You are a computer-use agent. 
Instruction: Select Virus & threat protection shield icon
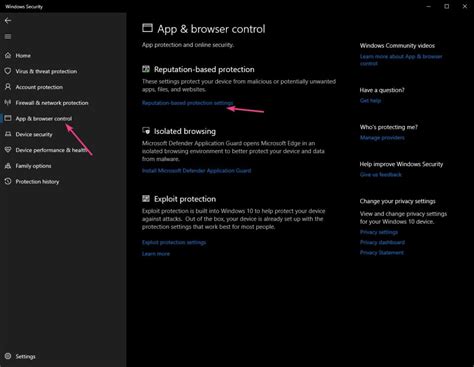8,71
